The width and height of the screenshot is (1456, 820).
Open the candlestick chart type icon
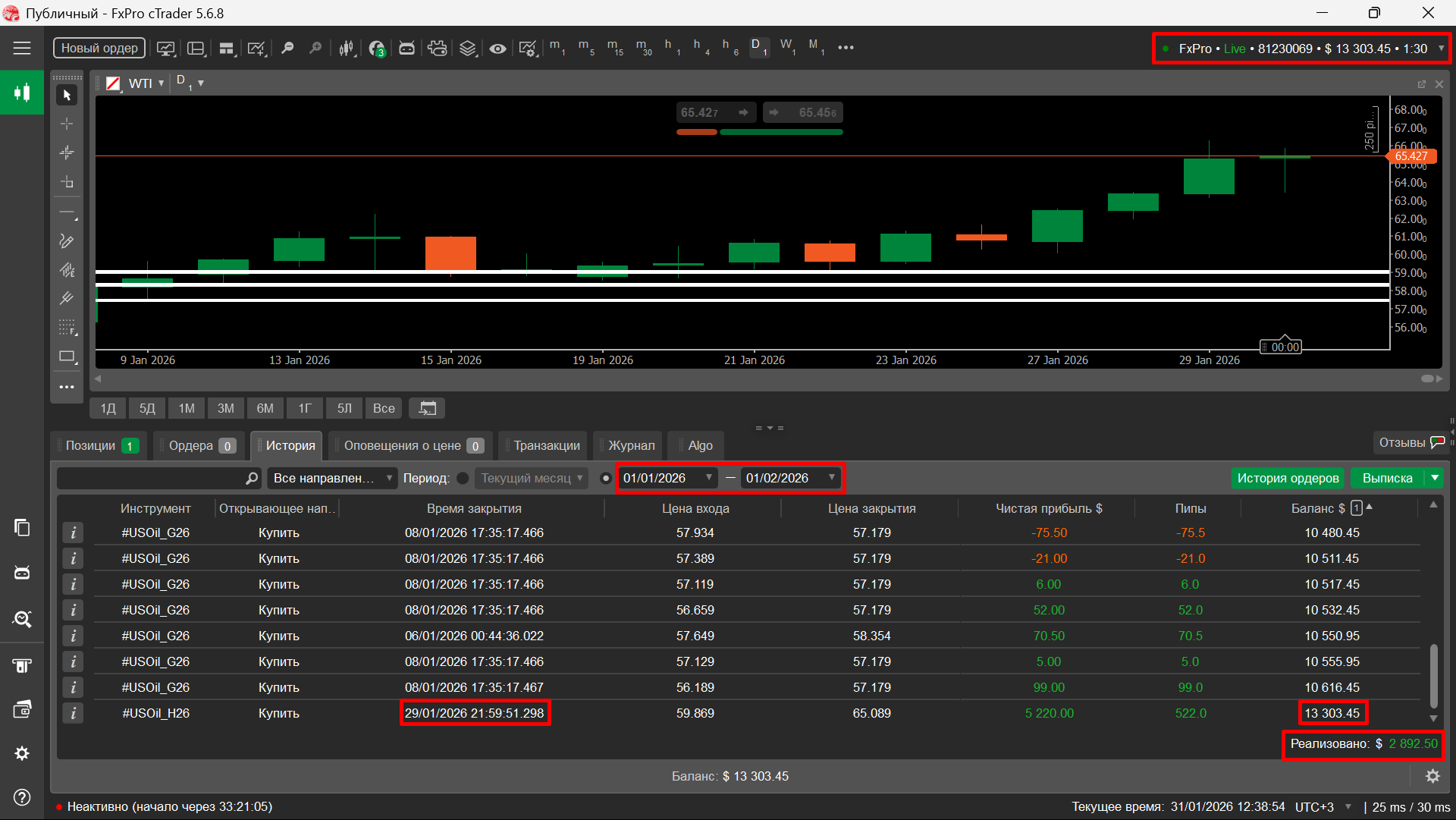[346, 48]
